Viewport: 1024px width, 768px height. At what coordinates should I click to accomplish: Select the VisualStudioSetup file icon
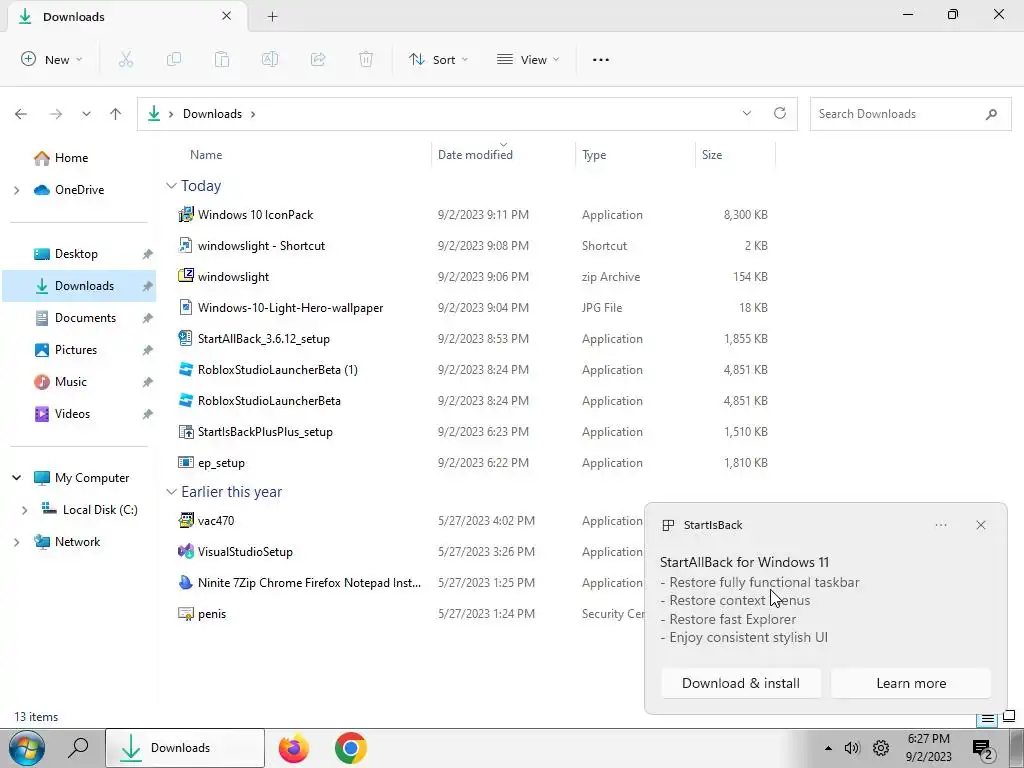click(x=185, y=551)
